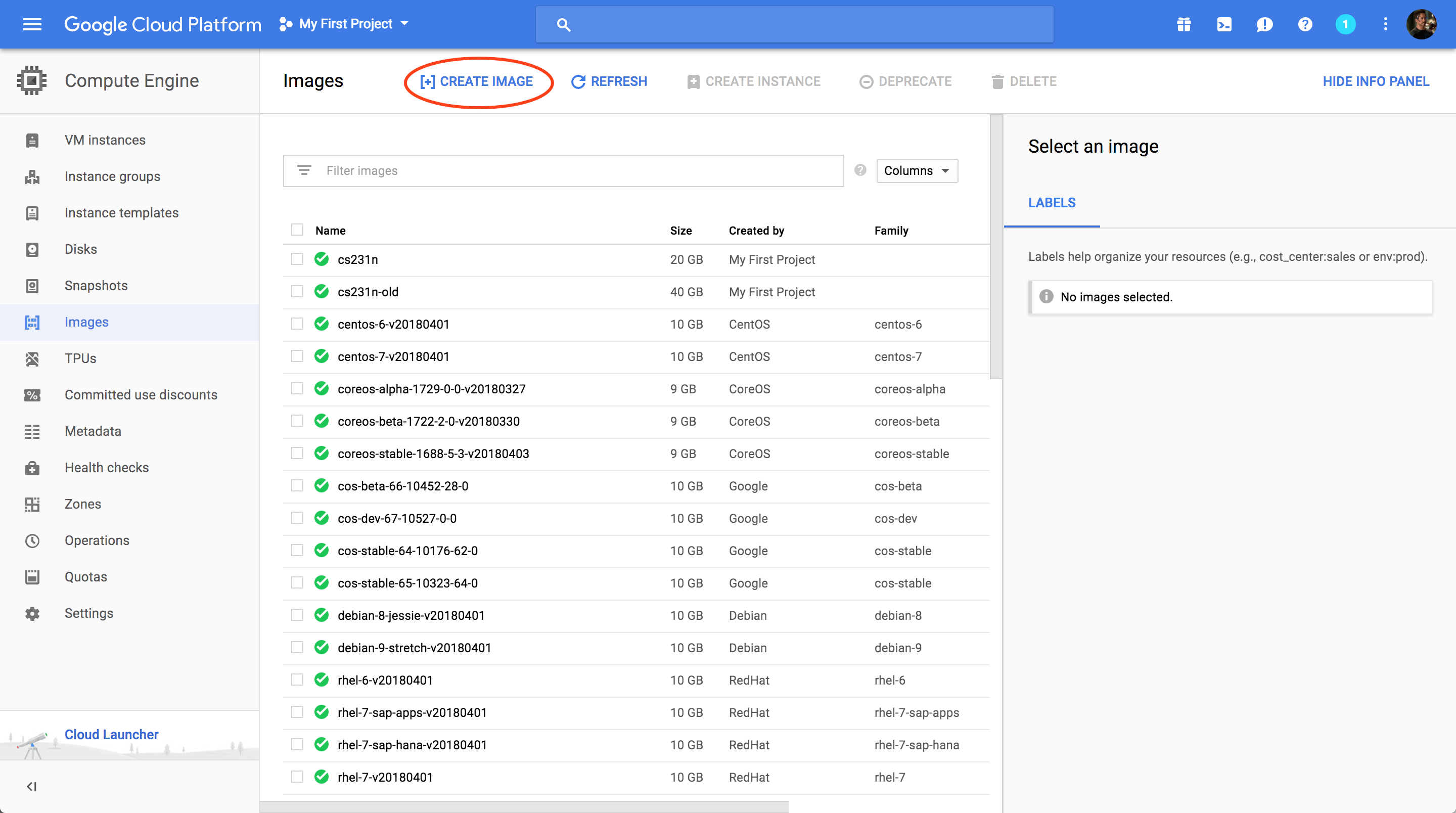Click the Committed use discounts percent icon
Screen dimensions: 1456x813
(32, 395)
